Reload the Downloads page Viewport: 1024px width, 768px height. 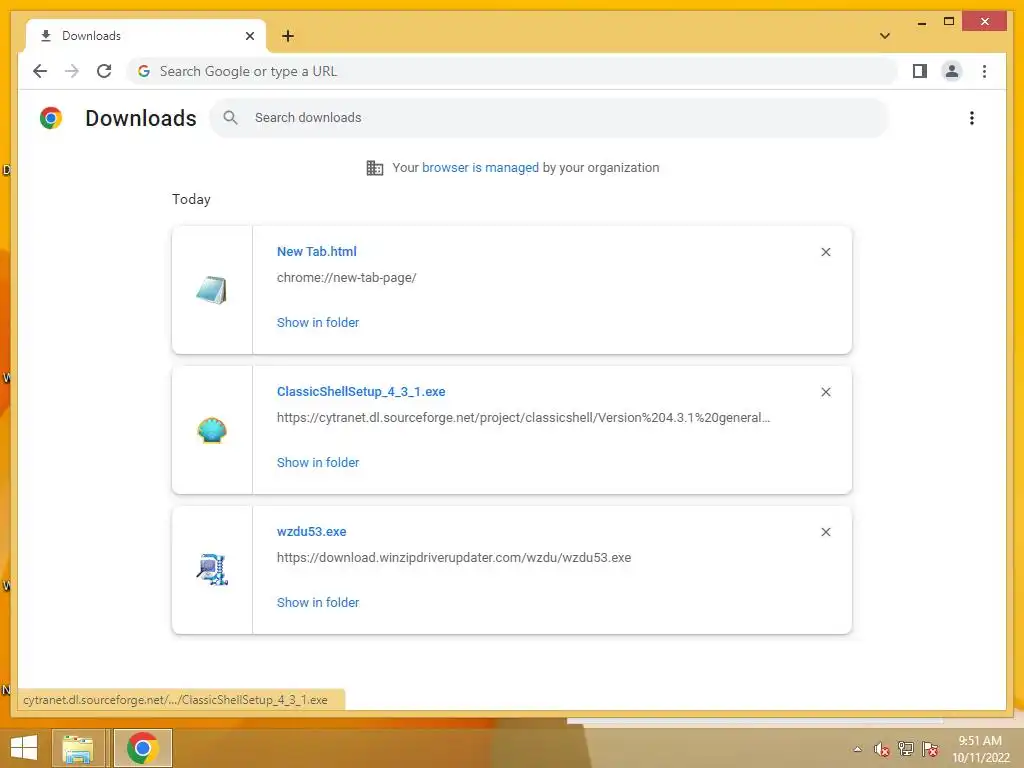[x=104, y=71]
